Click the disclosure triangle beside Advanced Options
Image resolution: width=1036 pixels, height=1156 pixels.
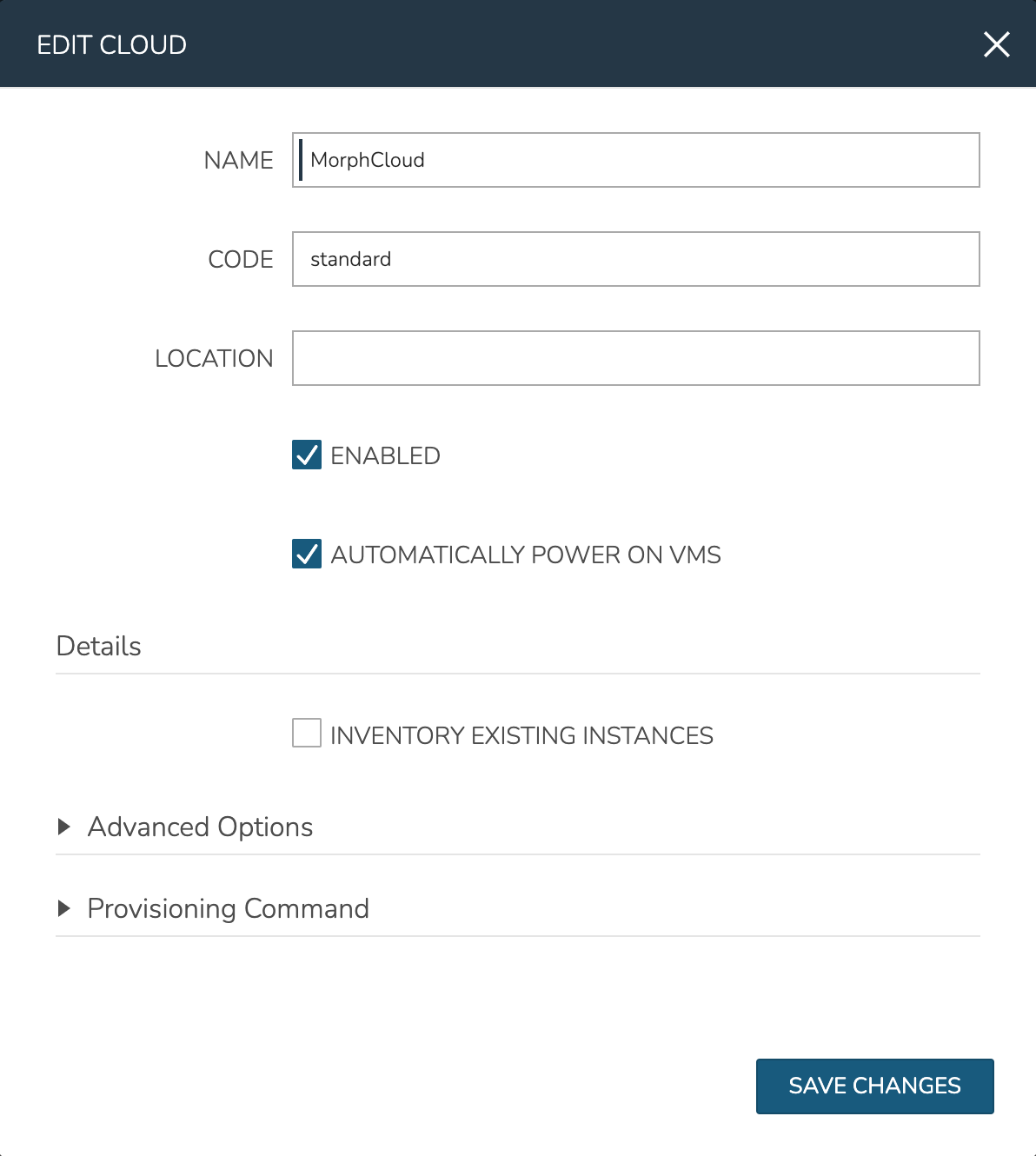[63, 827]
